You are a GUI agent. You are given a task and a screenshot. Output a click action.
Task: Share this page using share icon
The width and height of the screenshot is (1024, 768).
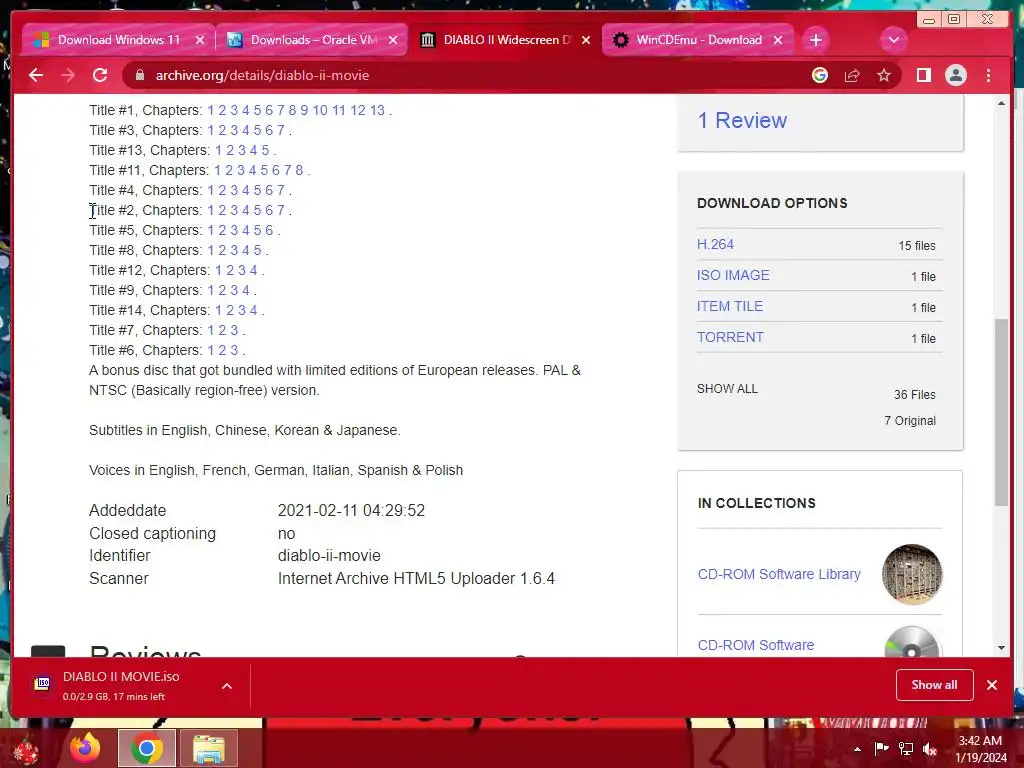[852, 75]
